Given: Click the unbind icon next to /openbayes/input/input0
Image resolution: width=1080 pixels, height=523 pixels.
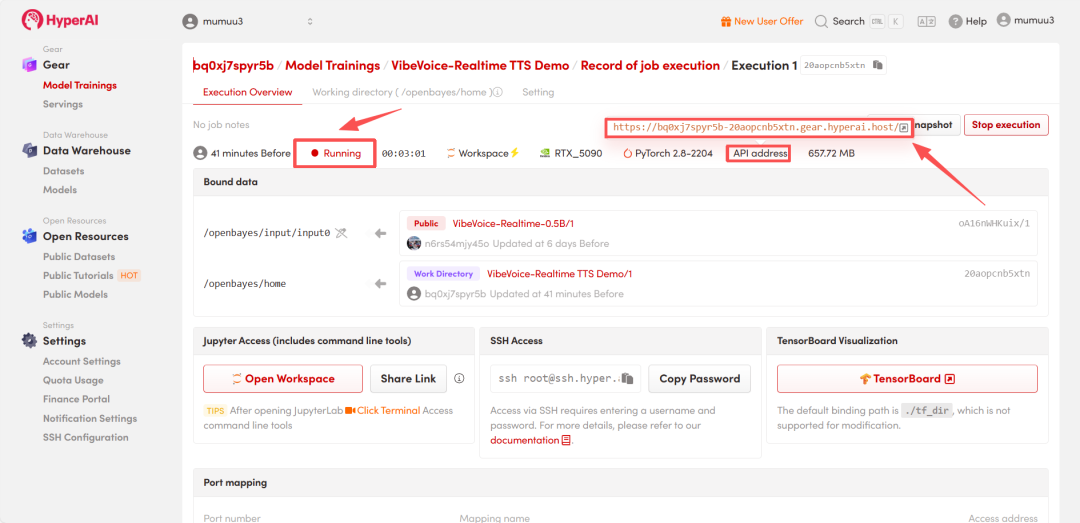Looking at the screenshot, I should 342,233.
